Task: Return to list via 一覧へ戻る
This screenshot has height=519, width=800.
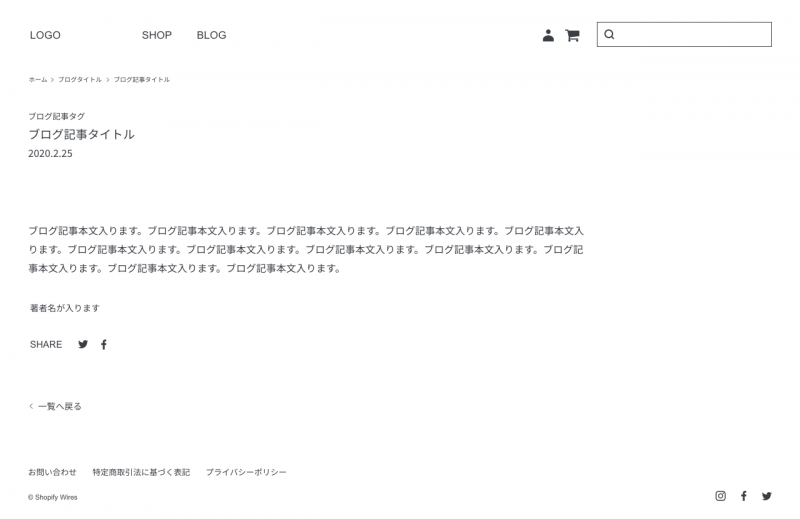Action: click(60, 406)
